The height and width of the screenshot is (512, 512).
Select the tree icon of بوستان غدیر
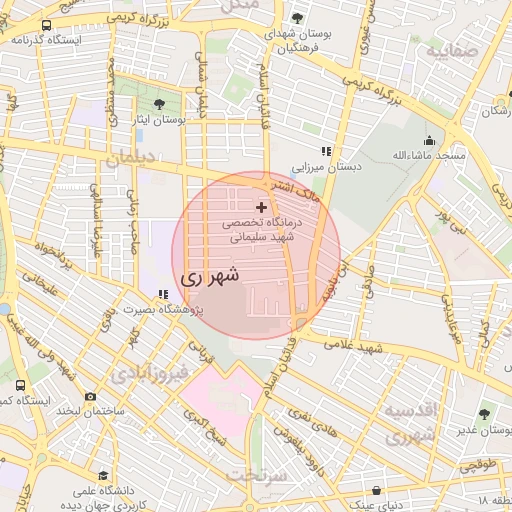484,414
